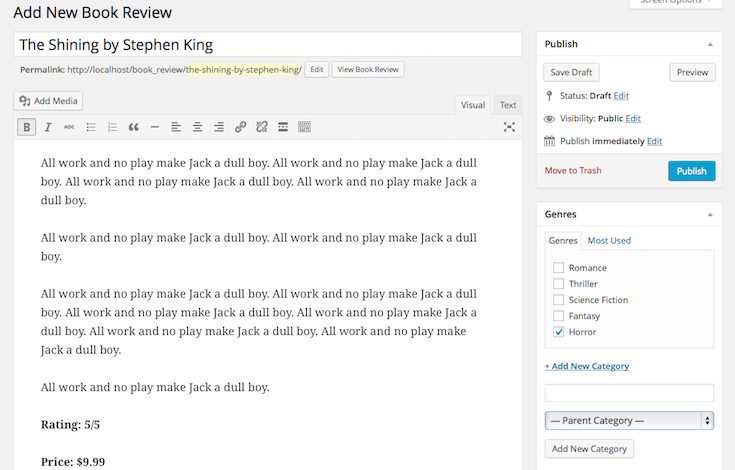Click the book review title field
This screenshot has height=470, width=735.
[x=268, y=45]
